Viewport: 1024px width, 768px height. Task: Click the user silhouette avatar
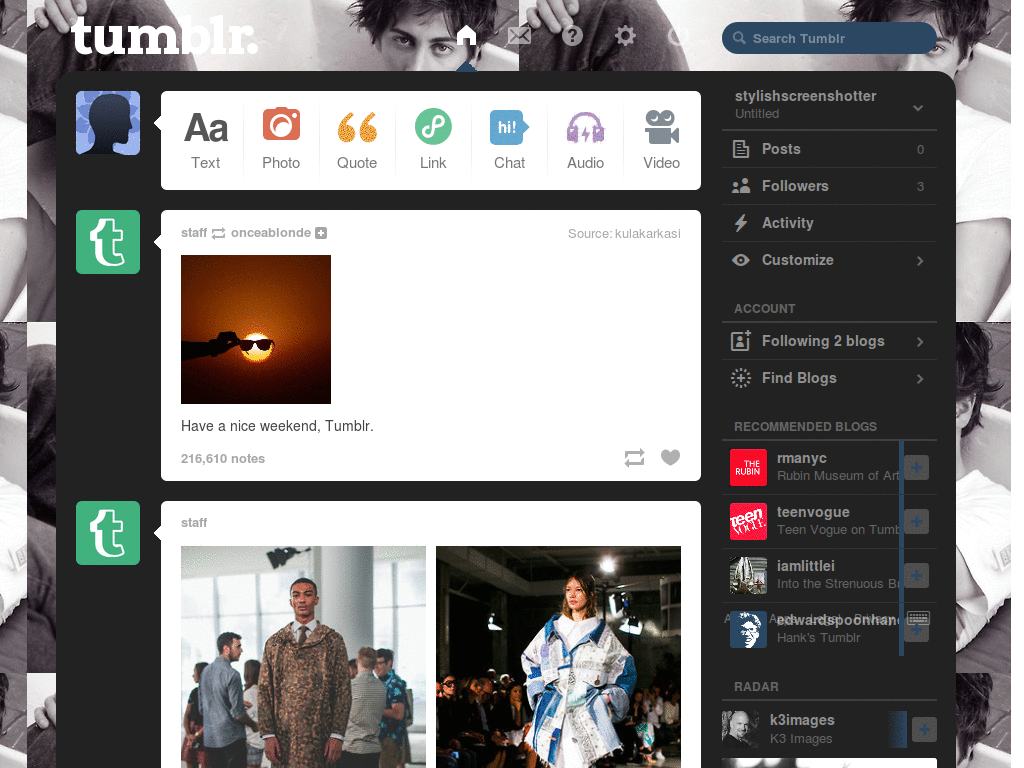[108, 123]
